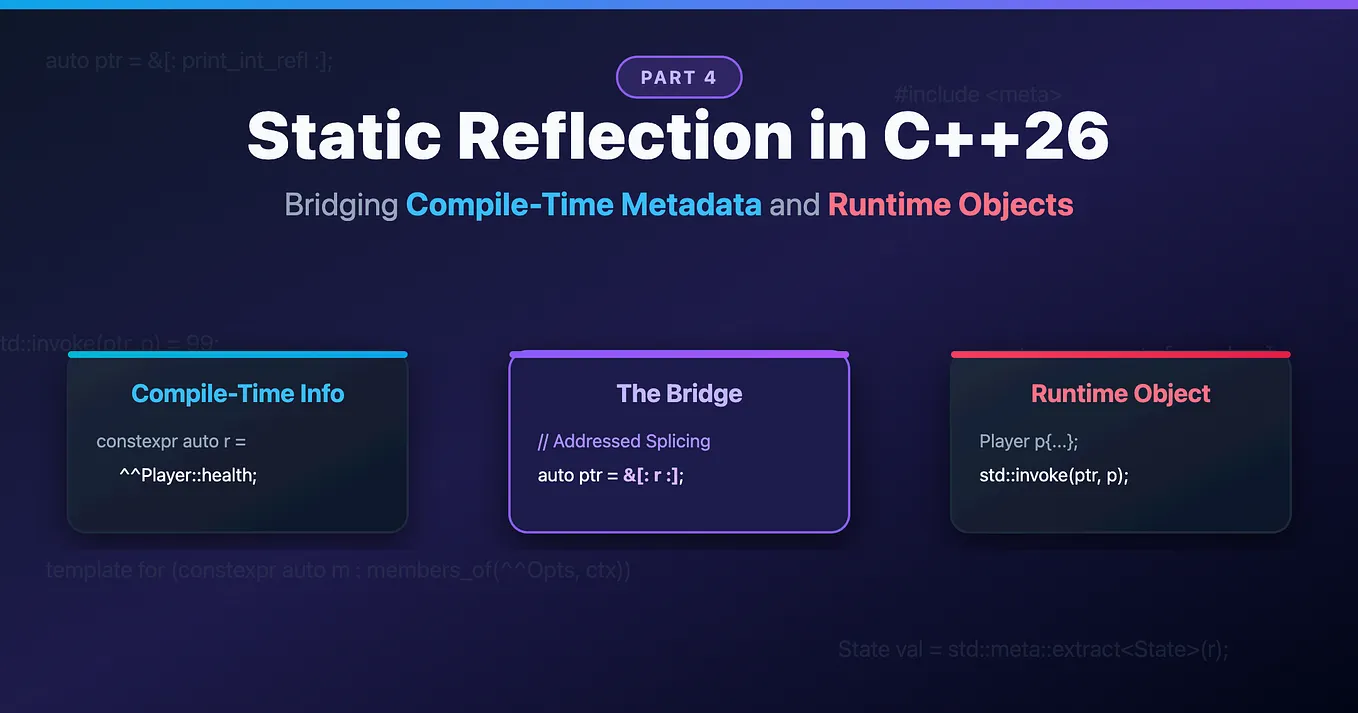Click the Runtime Object heading
This screenshot has width=1358, height=713.
point(1120,393)
